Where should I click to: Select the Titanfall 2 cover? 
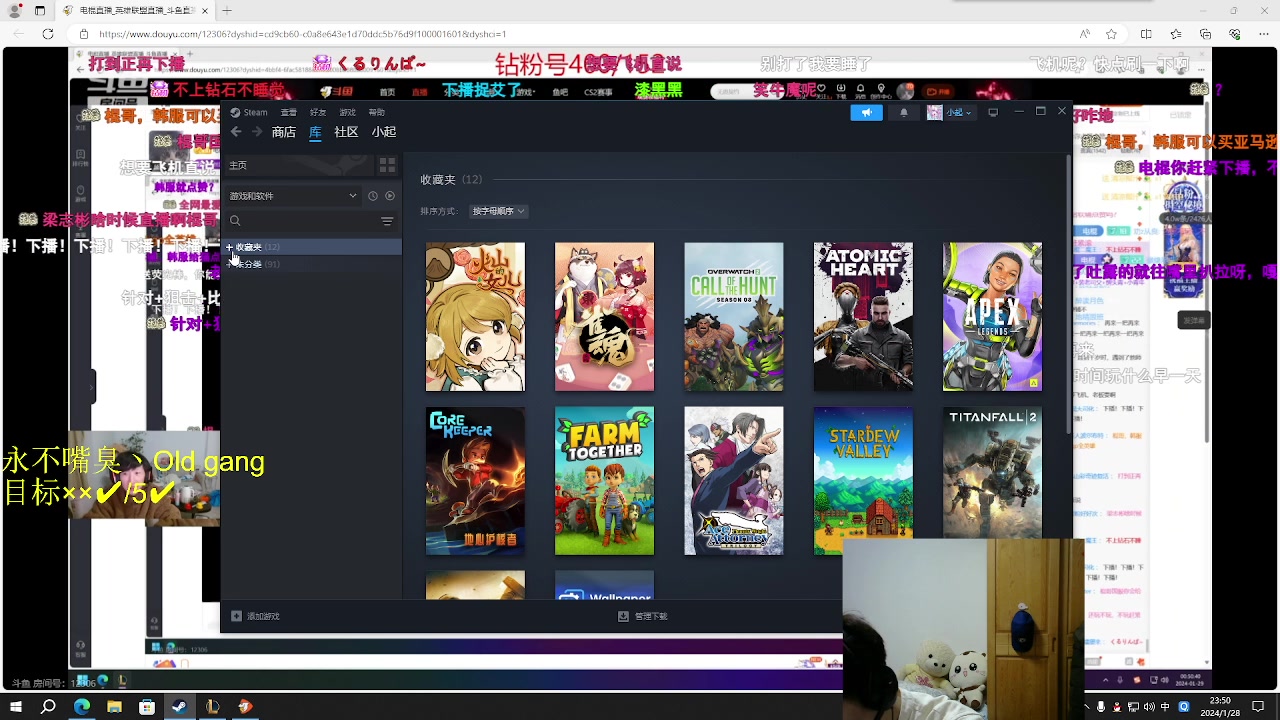coord(992,473)
